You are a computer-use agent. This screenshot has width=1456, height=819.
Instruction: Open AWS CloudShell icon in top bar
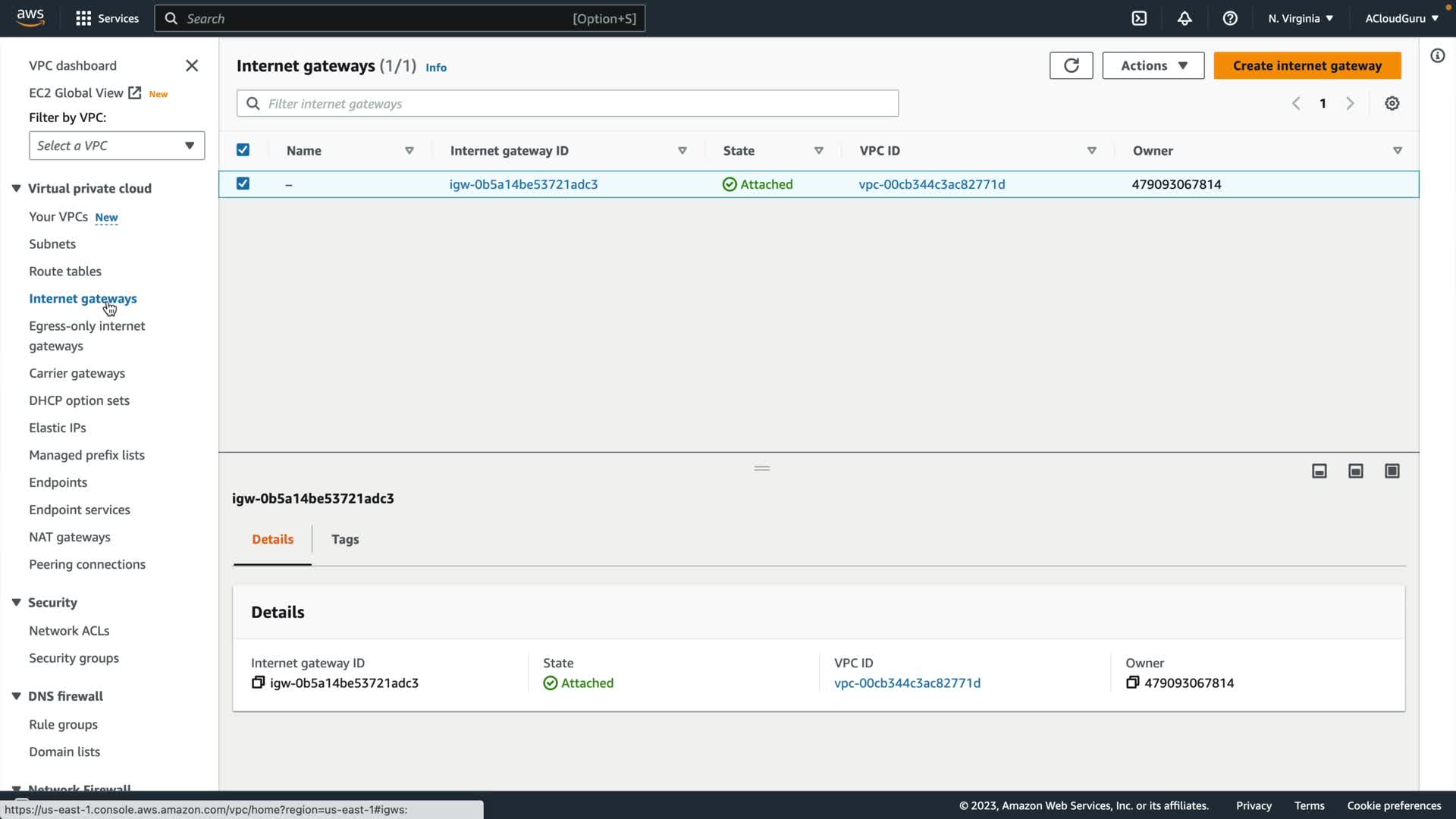(x=1139, y=18)
